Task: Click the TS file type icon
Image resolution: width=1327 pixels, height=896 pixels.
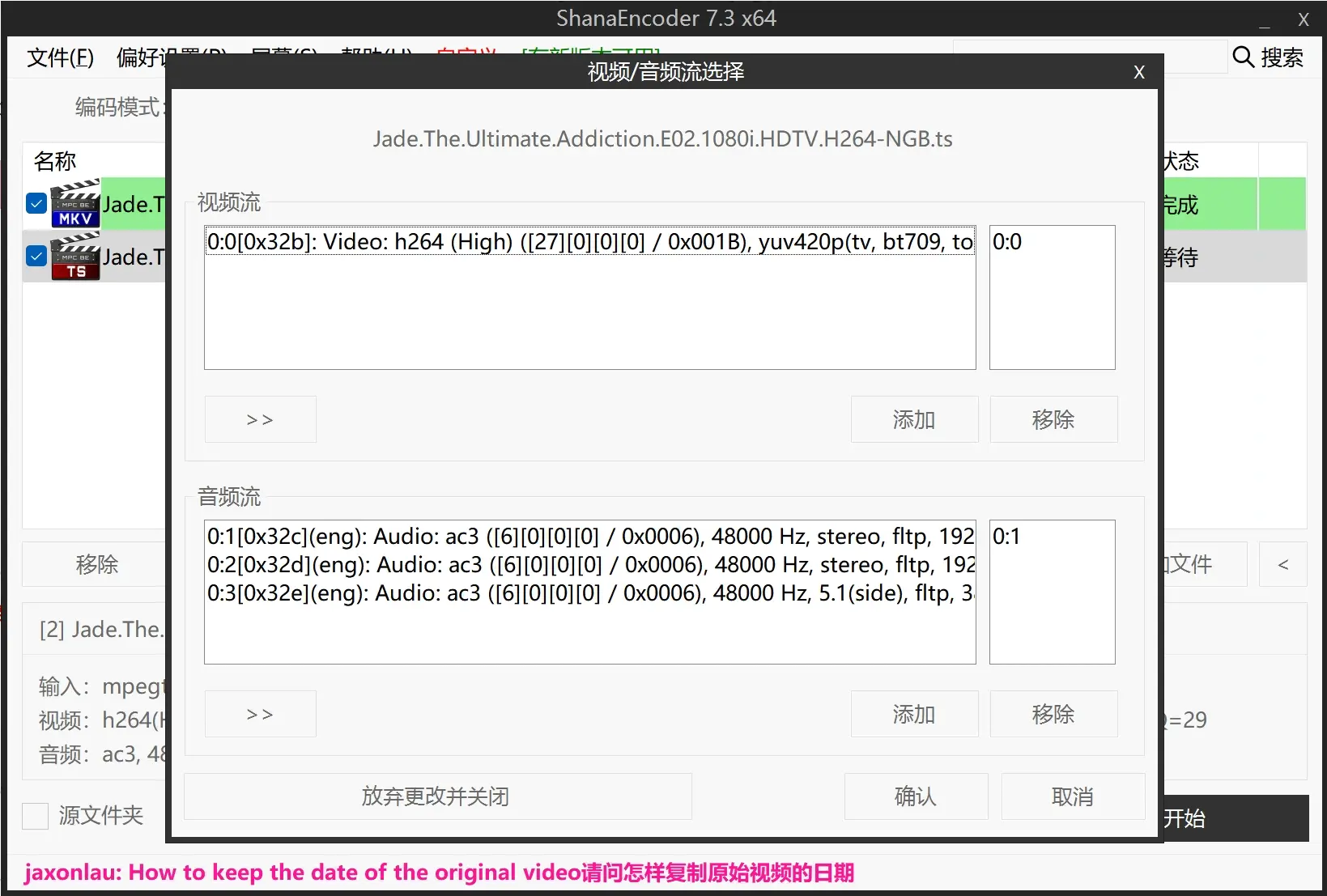Action: 75,256
